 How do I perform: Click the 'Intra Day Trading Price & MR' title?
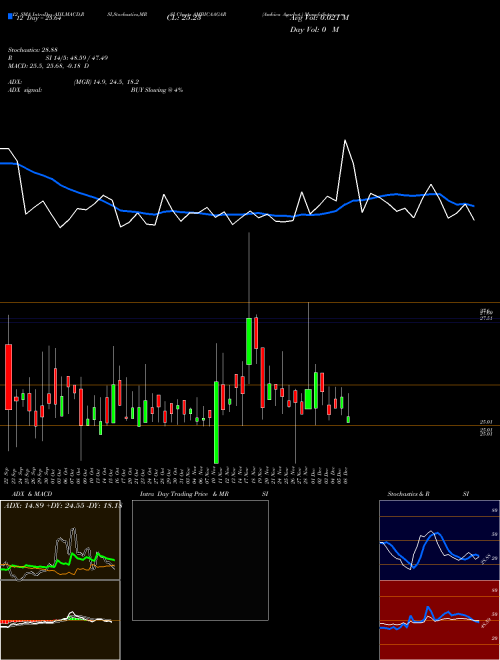(184, 494)
